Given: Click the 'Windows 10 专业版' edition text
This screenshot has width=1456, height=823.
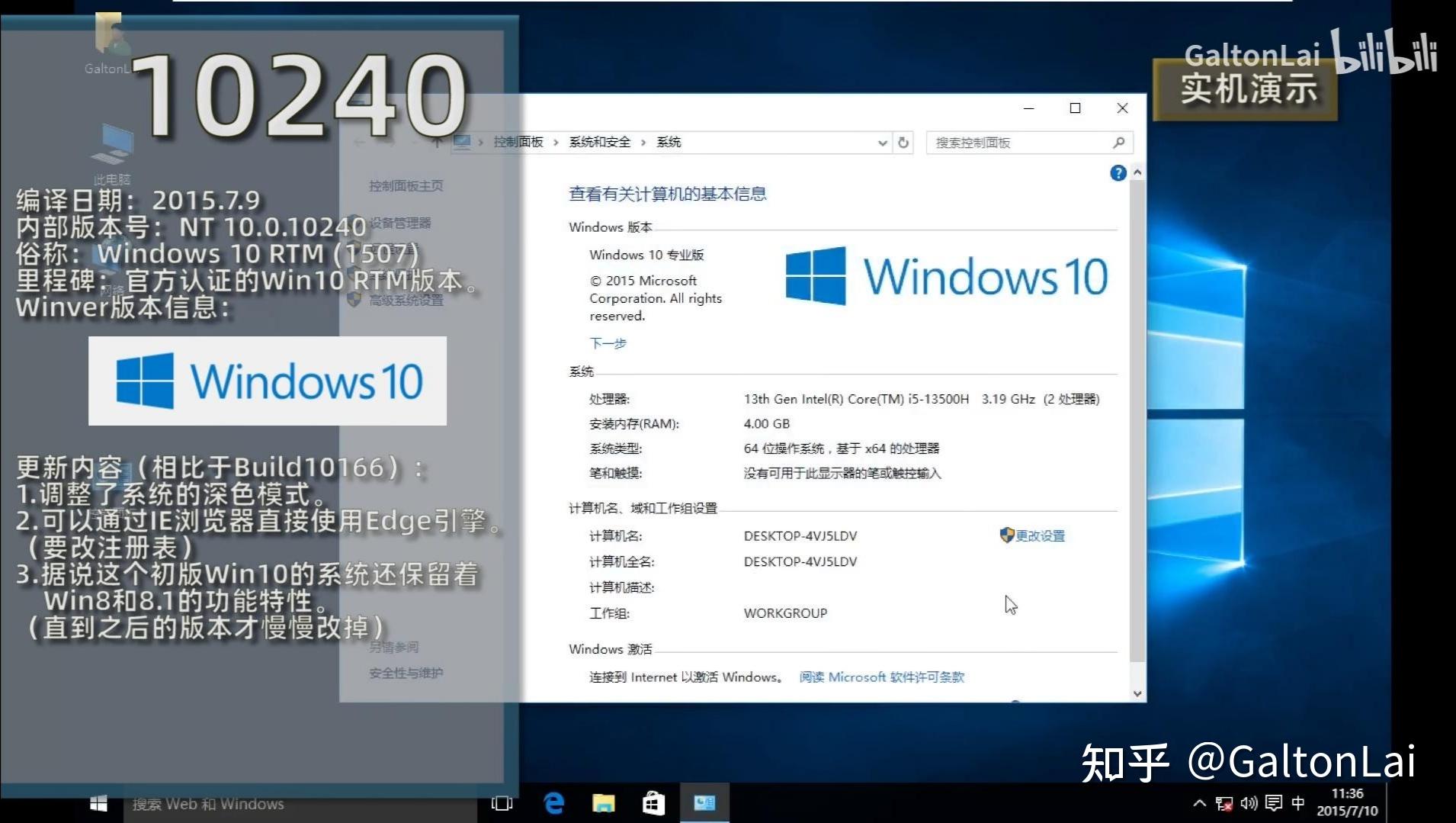Looking at the screenshot, I should point(646,256).
